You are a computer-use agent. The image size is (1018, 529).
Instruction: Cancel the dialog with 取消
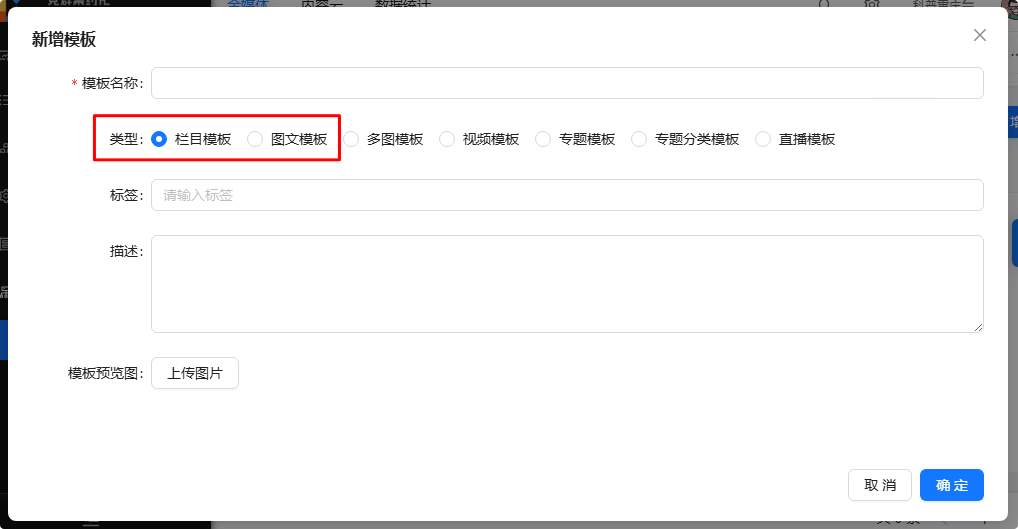[879, 485]
